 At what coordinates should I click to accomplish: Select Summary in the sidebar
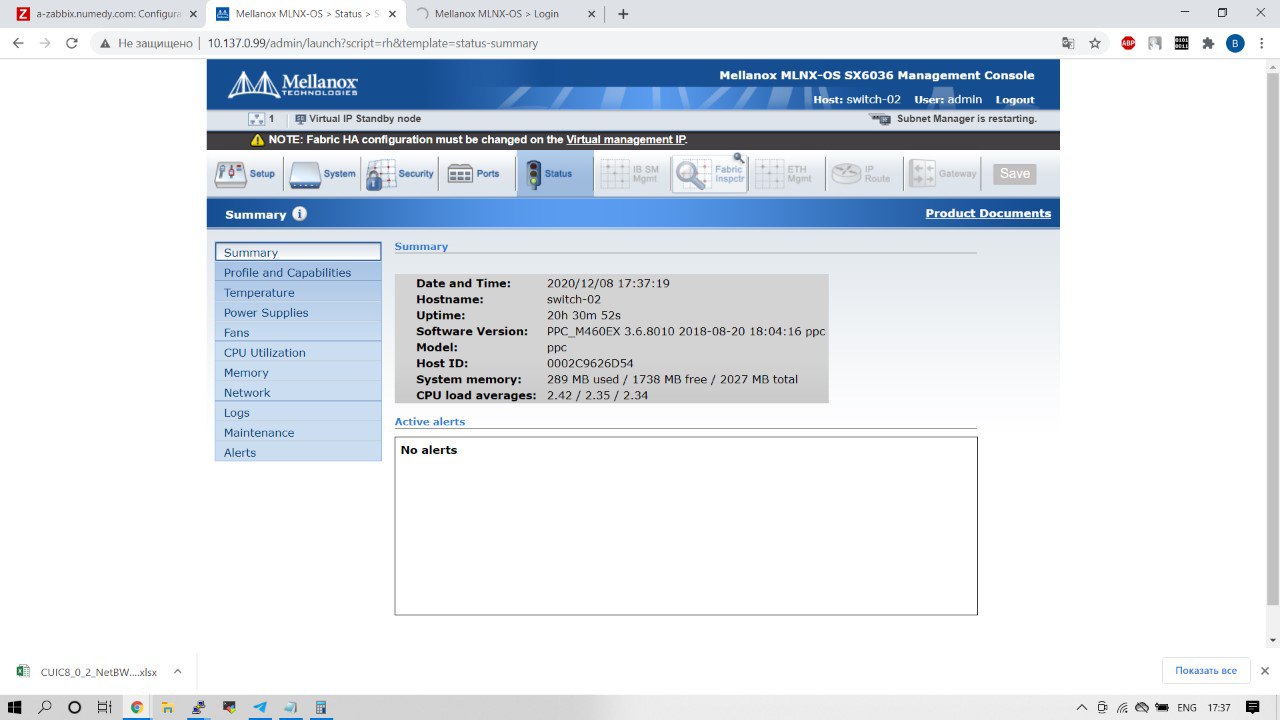[x=298, y=252]
